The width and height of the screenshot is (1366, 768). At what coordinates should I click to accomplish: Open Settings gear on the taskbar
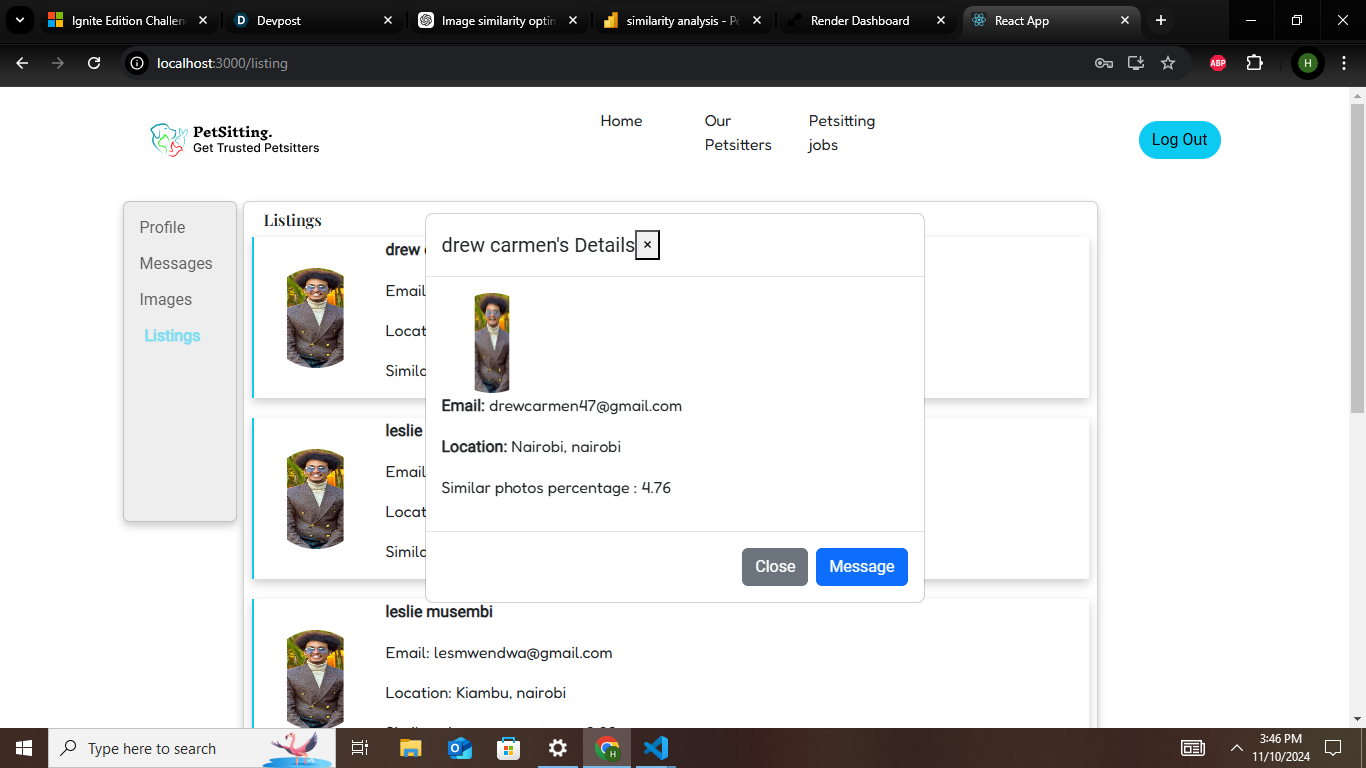pos(558,748)
